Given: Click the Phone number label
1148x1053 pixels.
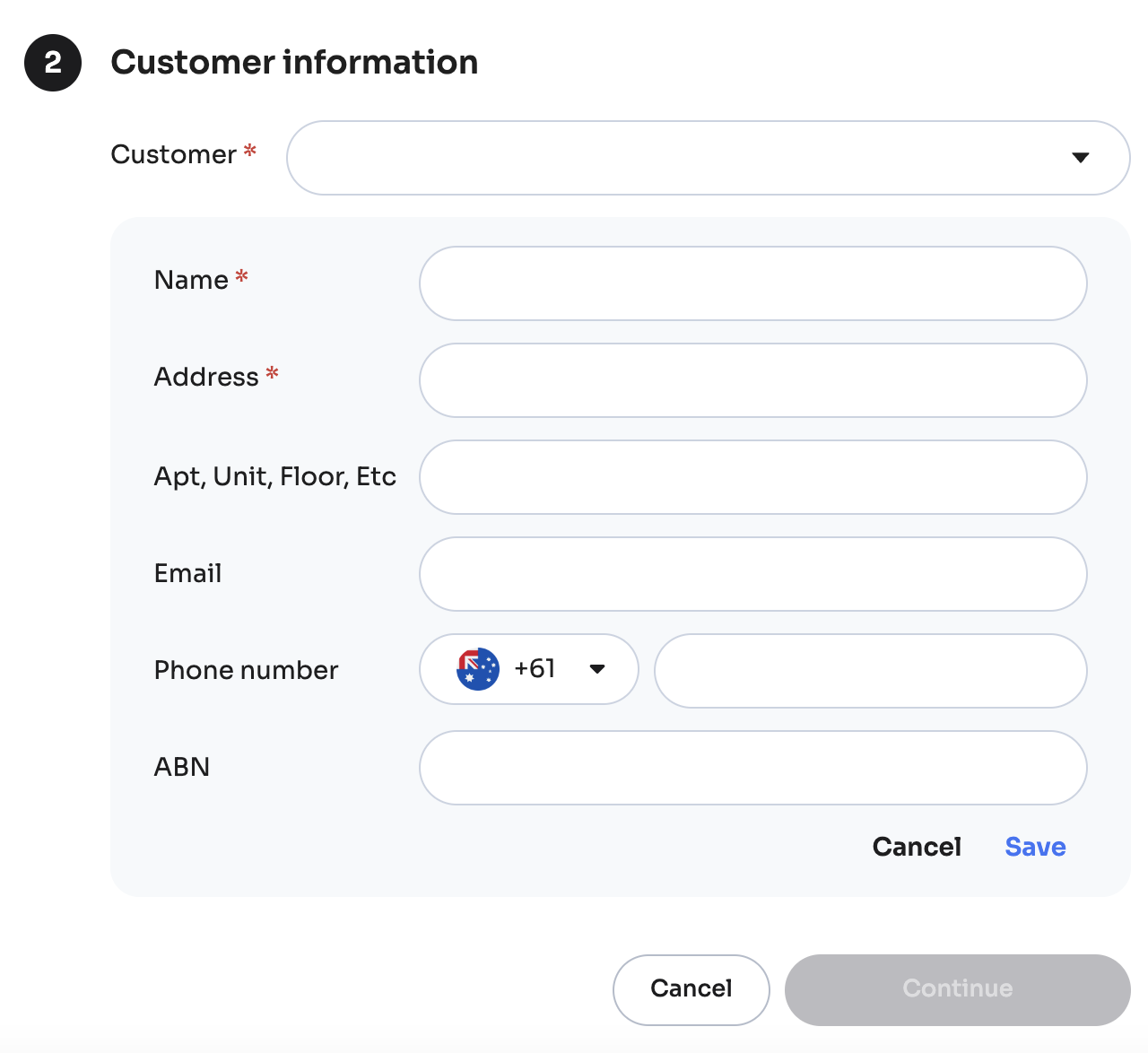Looking at the screenshot, I should tap(246, 670).
